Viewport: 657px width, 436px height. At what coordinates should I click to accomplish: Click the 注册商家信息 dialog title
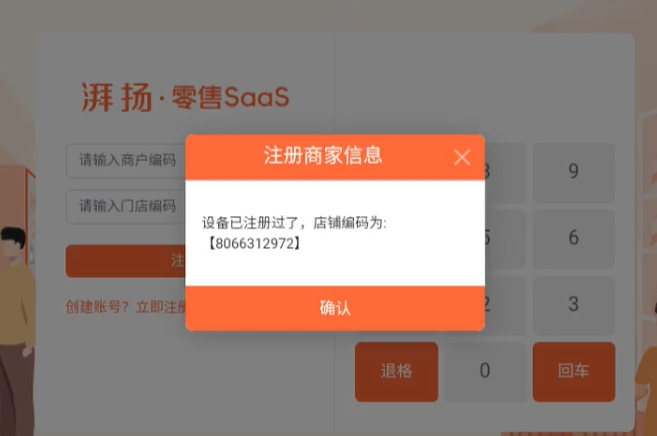point(323,155)
